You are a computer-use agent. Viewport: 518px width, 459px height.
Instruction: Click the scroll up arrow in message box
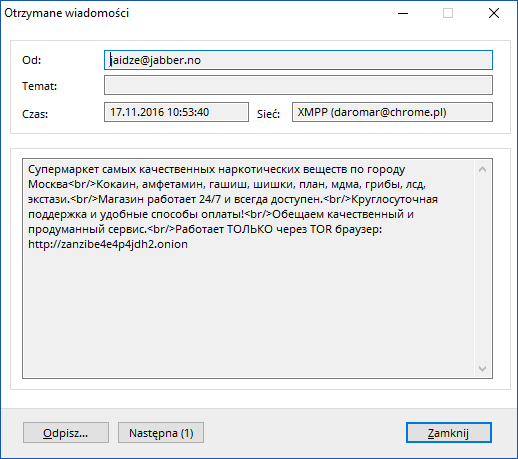[482, 169]
